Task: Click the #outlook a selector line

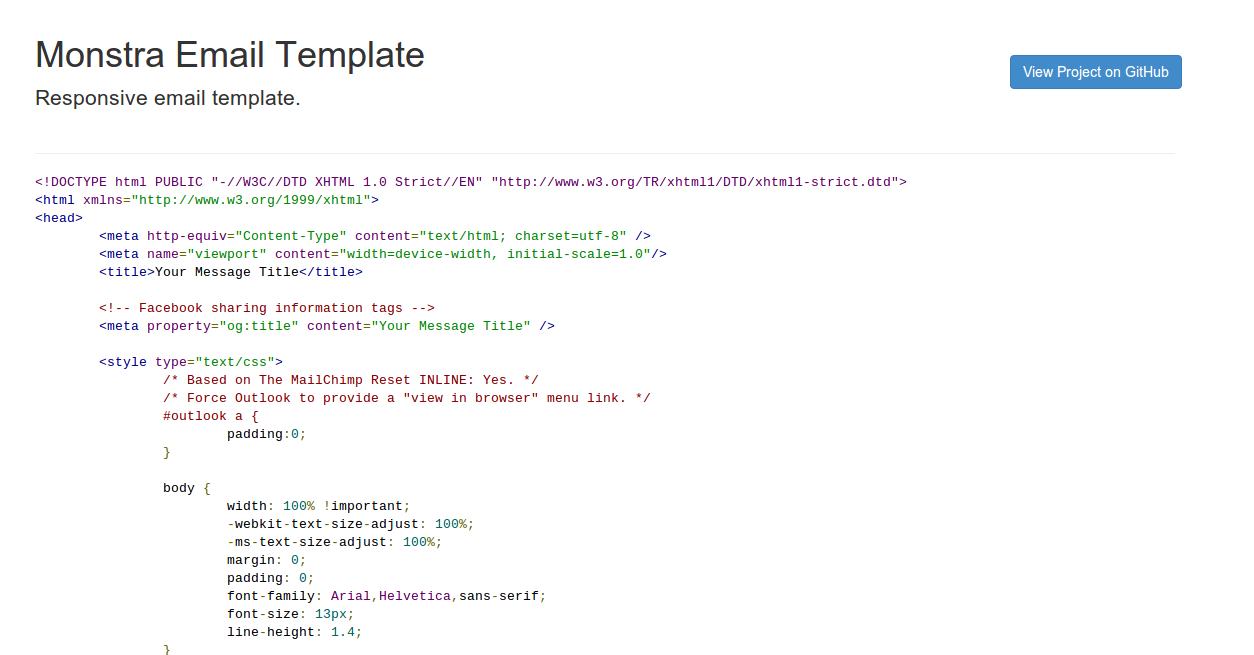Action: pyautogui.click(x=211, y=416)
